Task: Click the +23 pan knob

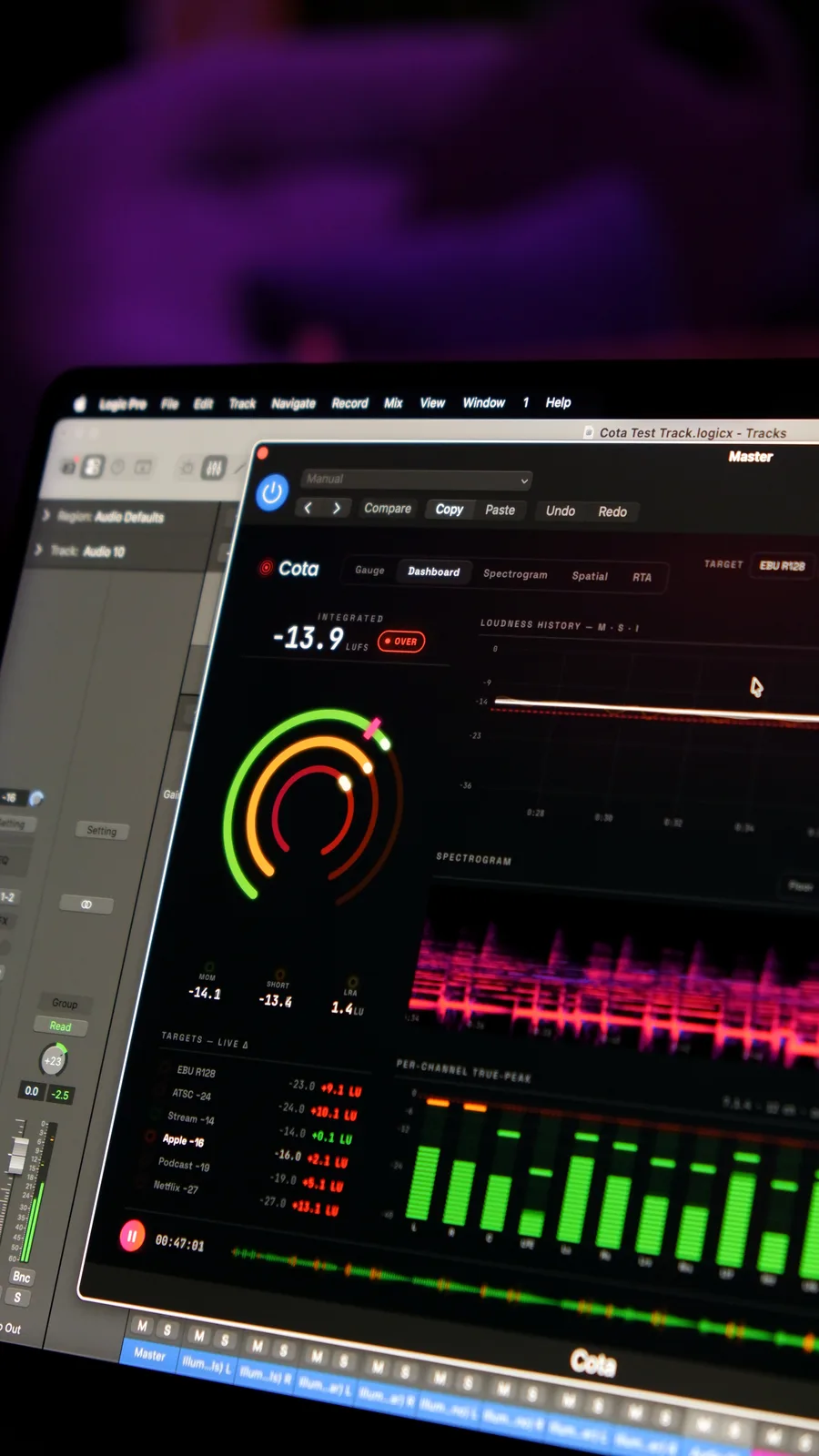Action: [x=54, y=1060]
